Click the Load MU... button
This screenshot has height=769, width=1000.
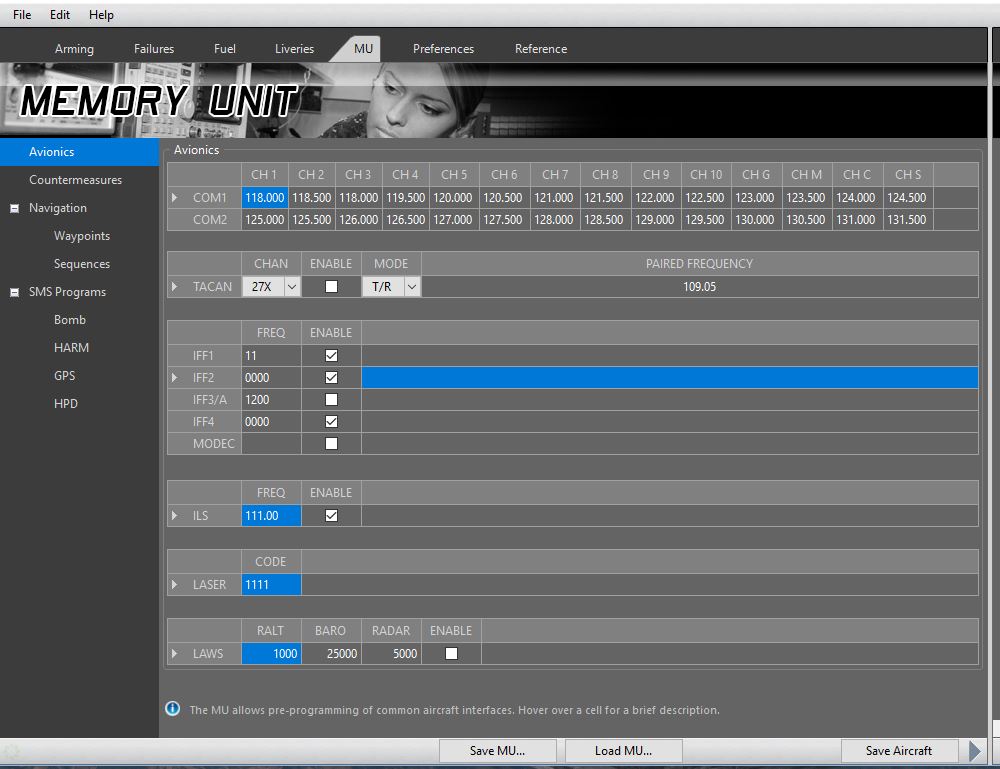(623, 751)
